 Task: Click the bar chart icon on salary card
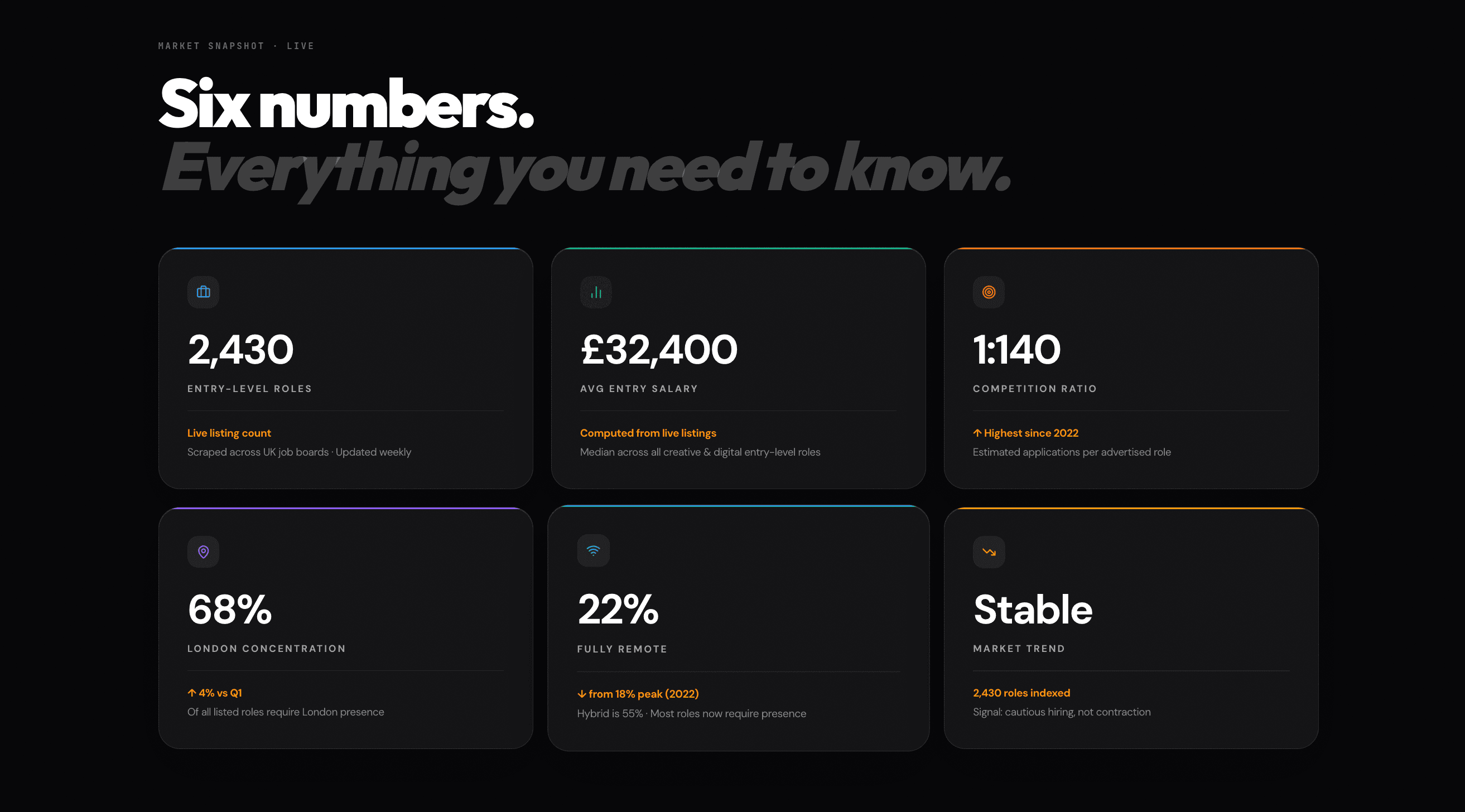tap(595, 292)
